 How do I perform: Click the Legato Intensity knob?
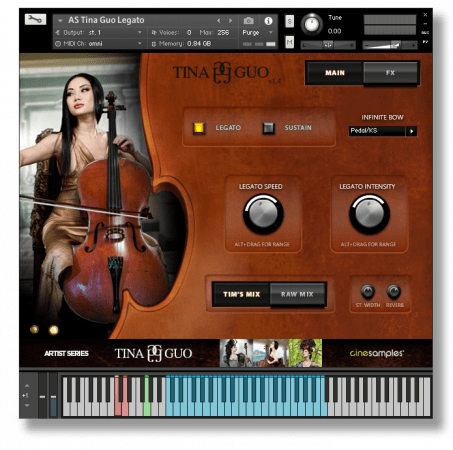click(x=369, y=214)
